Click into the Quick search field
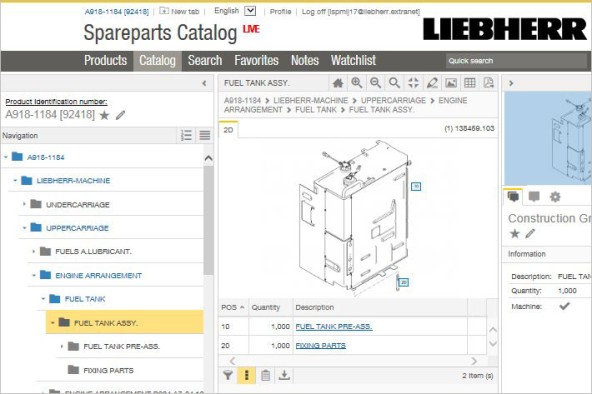Screen dimensions: 592x394 (516, 61)
